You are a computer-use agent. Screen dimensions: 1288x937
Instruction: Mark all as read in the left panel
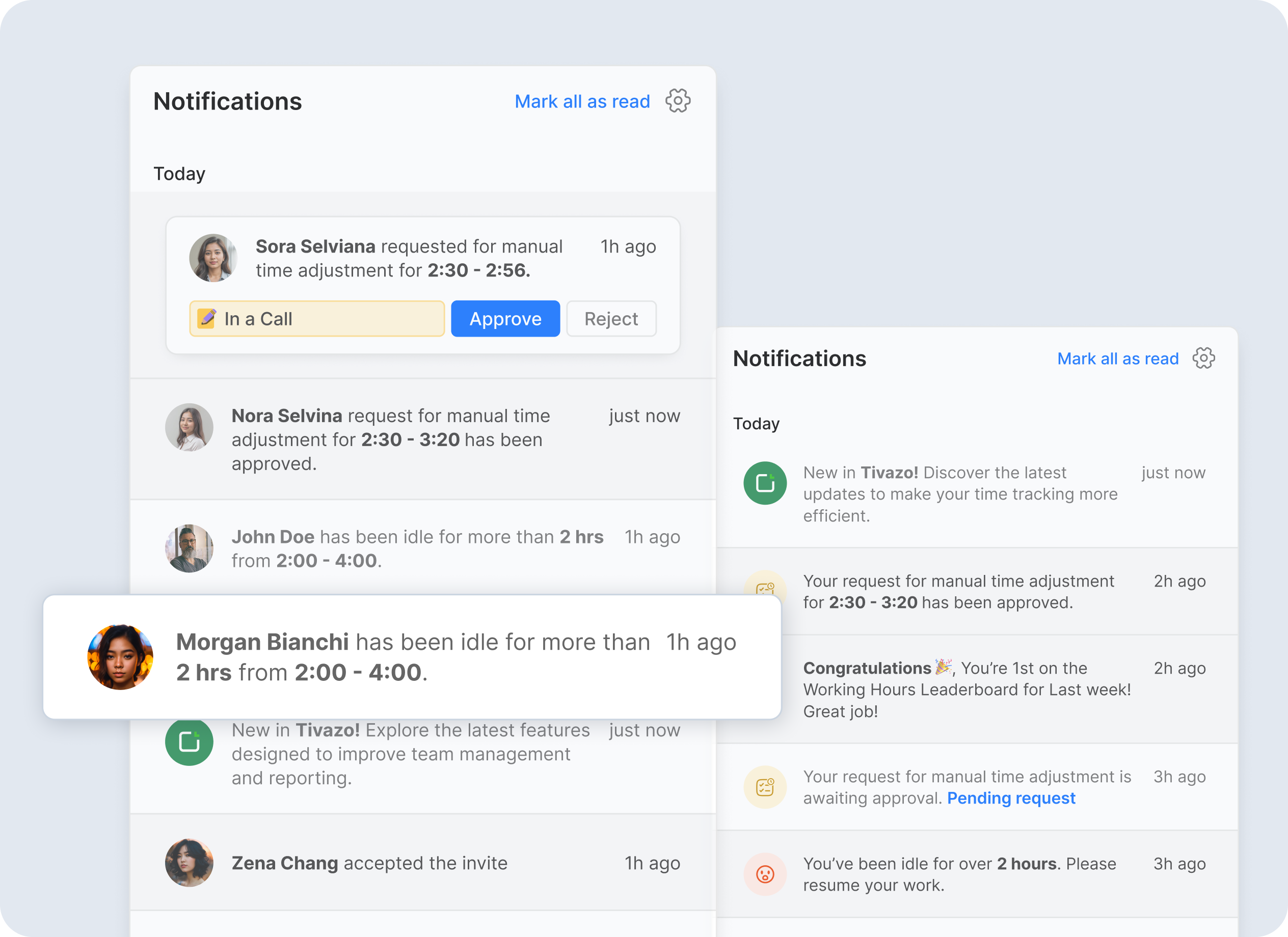click(582, 101)
